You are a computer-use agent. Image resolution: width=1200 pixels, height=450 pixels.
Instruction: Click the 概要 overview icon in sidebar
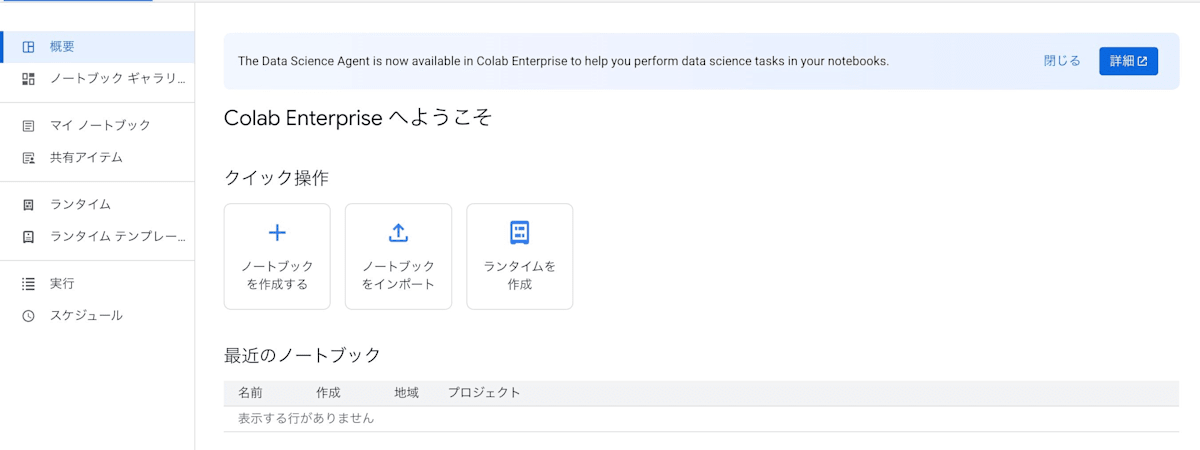29,47
